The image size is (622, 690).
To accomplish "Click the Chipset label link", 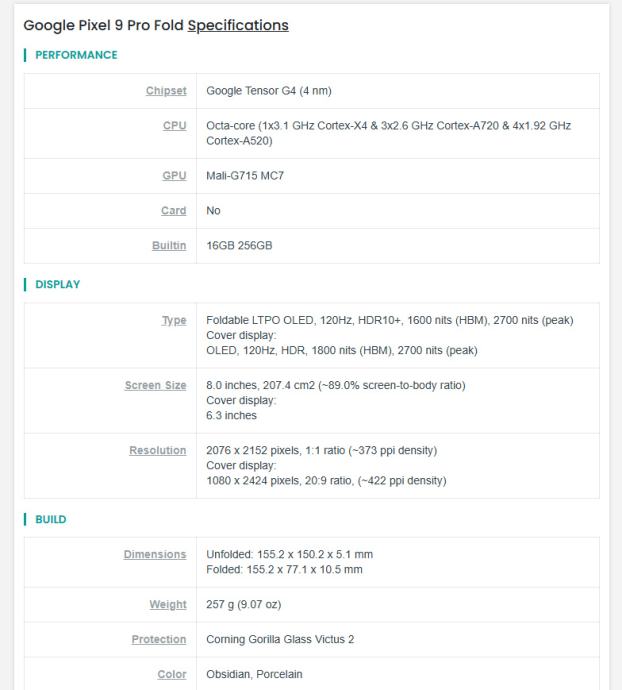I will pos(165,91).
